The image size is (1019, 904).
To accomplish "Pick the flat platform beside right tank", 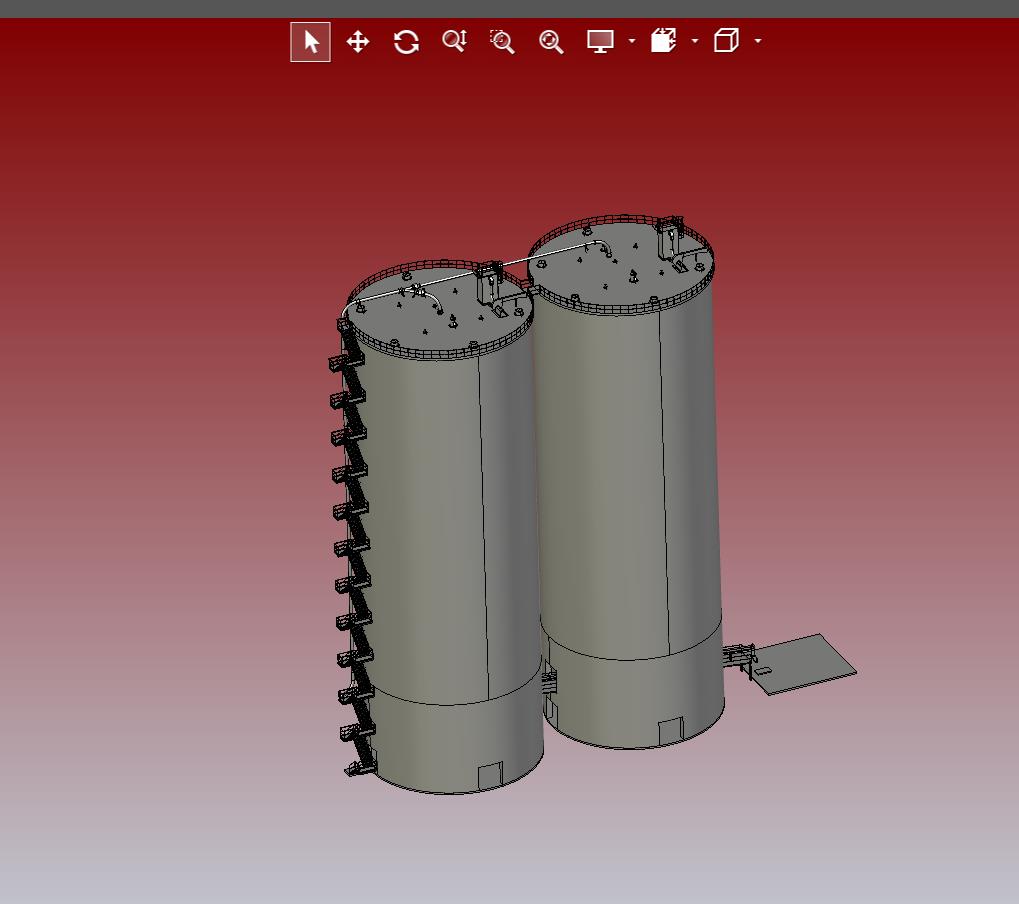I will click(803, 665).
